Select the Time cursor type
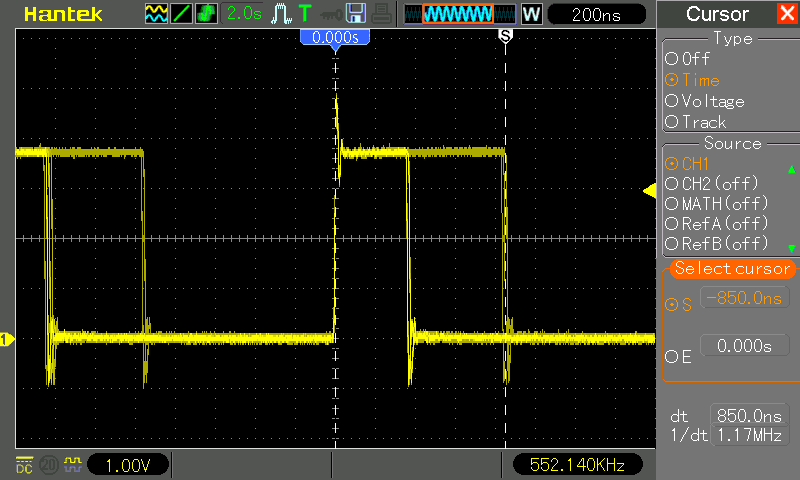 pyautogui.click(x=692, y=80)
